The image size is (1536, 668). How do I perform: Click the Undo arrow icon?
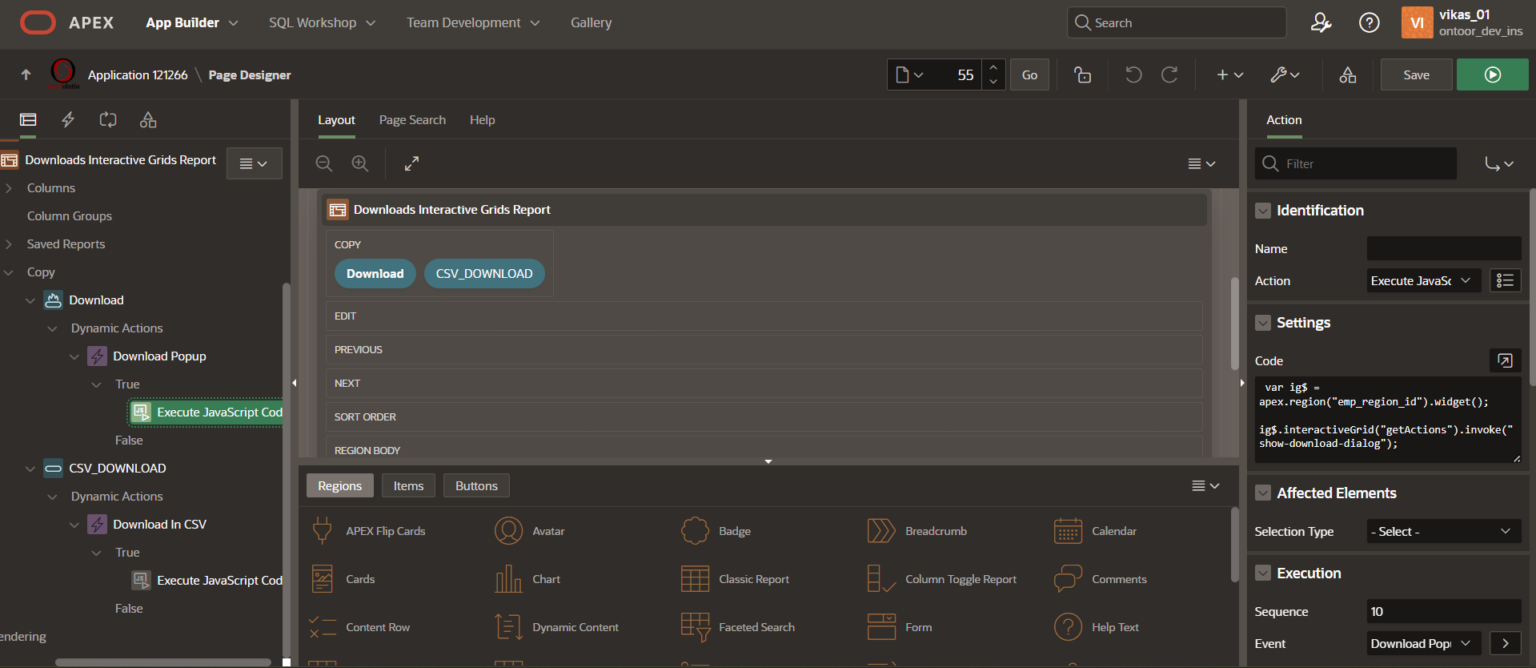click(1133, 75)
